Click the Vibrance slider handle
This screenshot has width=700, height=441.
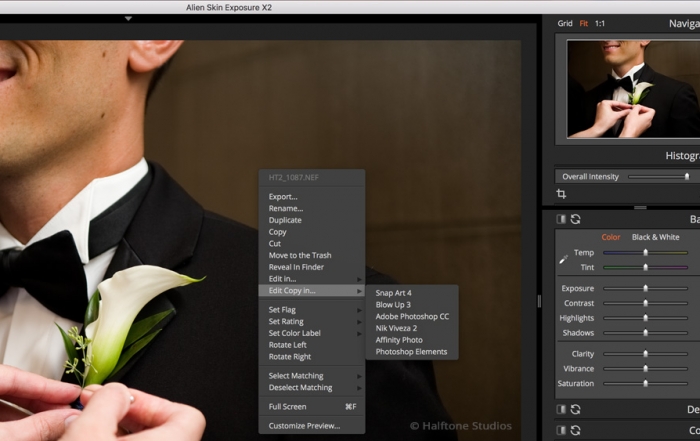tap(646, 368)
